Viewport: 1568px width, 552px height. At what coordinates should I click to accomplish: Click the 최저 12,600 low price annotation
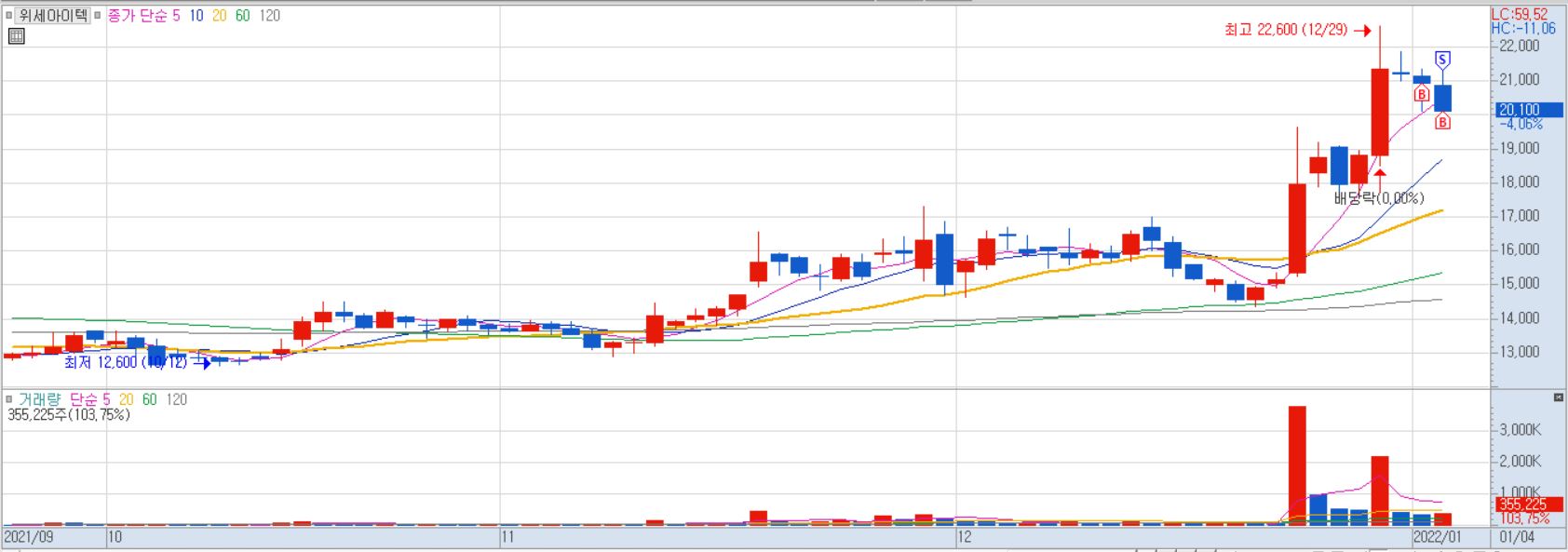point(125,362)
